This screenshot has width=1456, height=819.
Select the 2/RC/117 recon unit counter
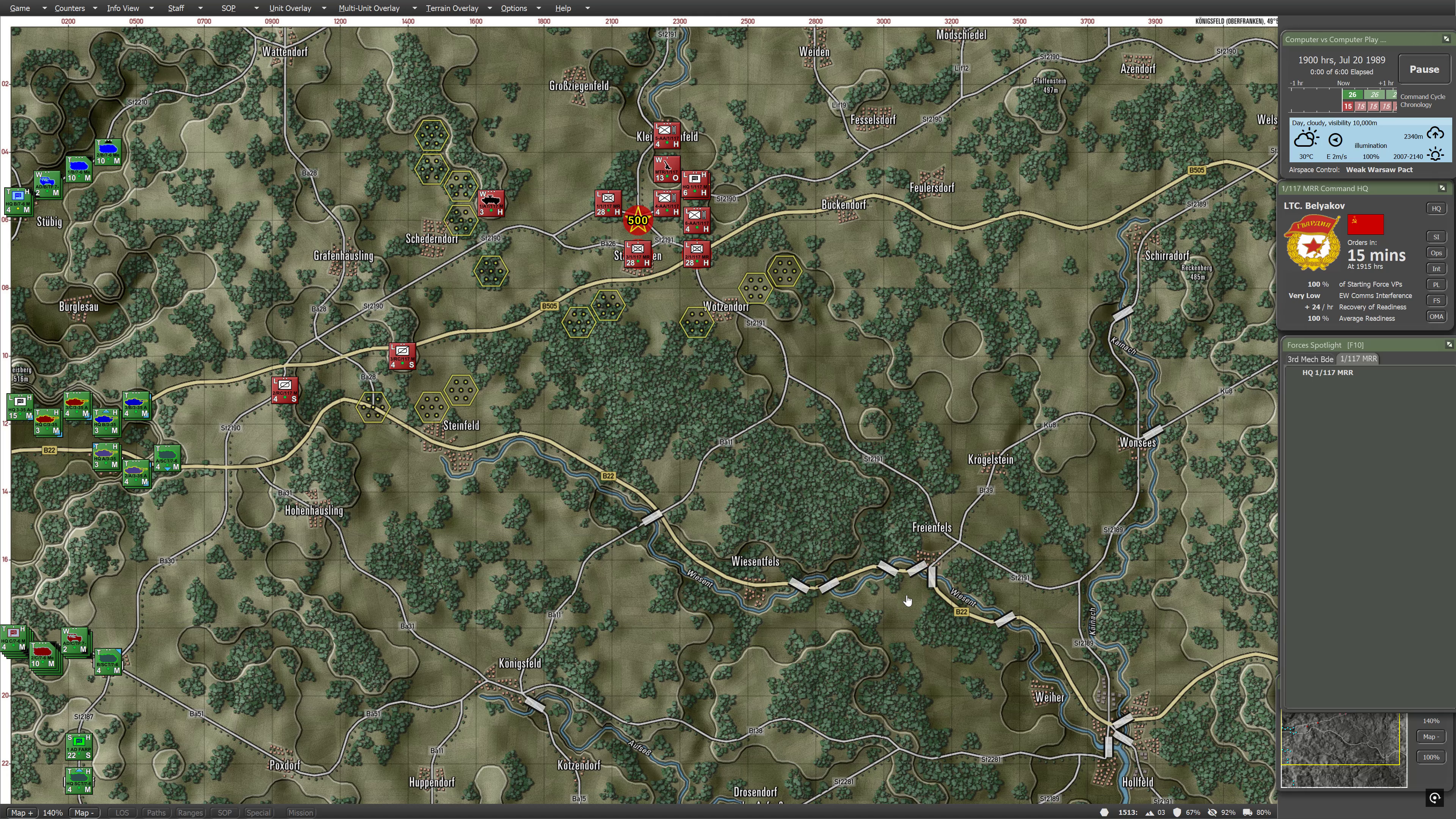point(285,390)
